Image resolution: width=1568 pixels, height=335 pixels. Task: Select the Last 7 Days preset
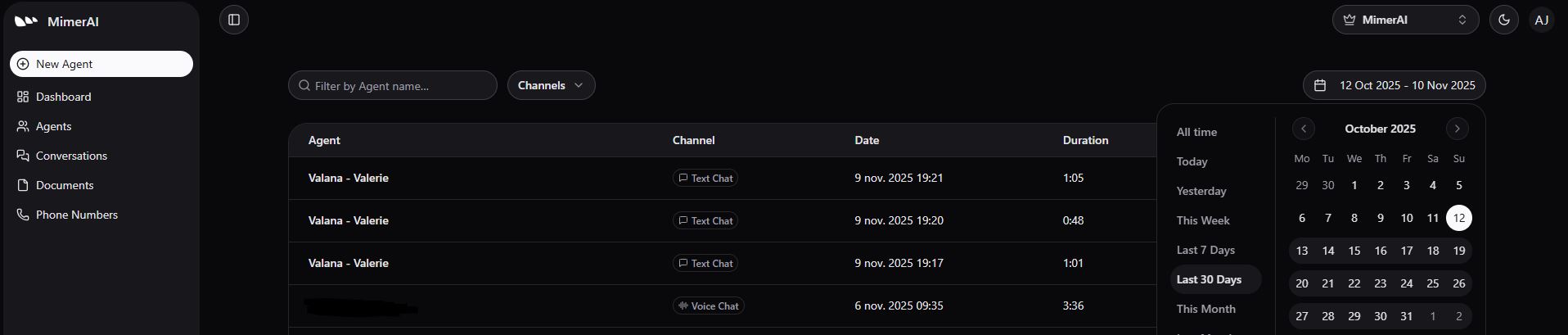pyautogui.click(x=1205, y=250)
